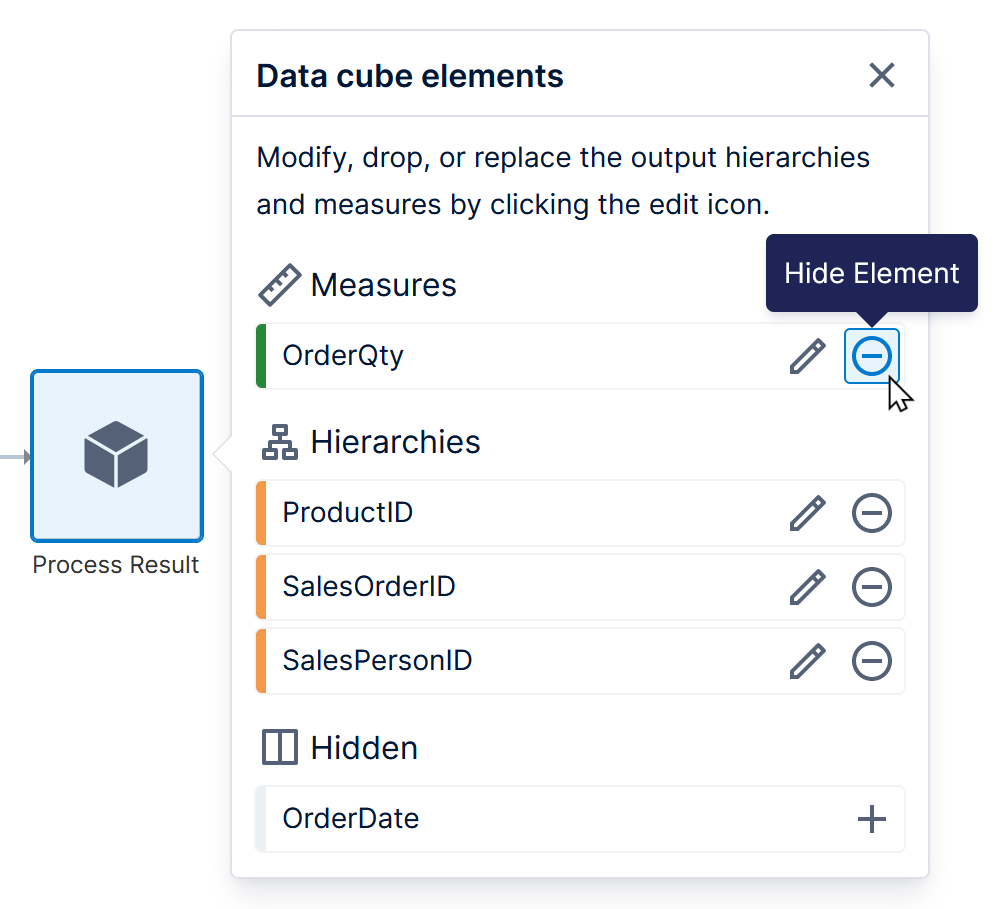The height and width of the screenshot is (909, 995).
Task: Click the Hidden columns icon
Action: pyautogui.click(x=279, y=746)
